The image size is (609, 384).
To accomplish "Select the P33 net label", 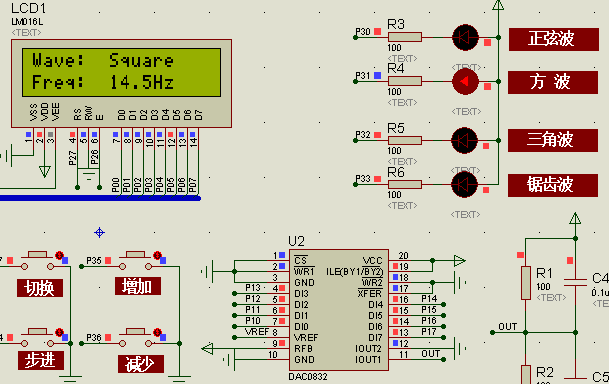I will pyautogui.click(x=363, y=179).
